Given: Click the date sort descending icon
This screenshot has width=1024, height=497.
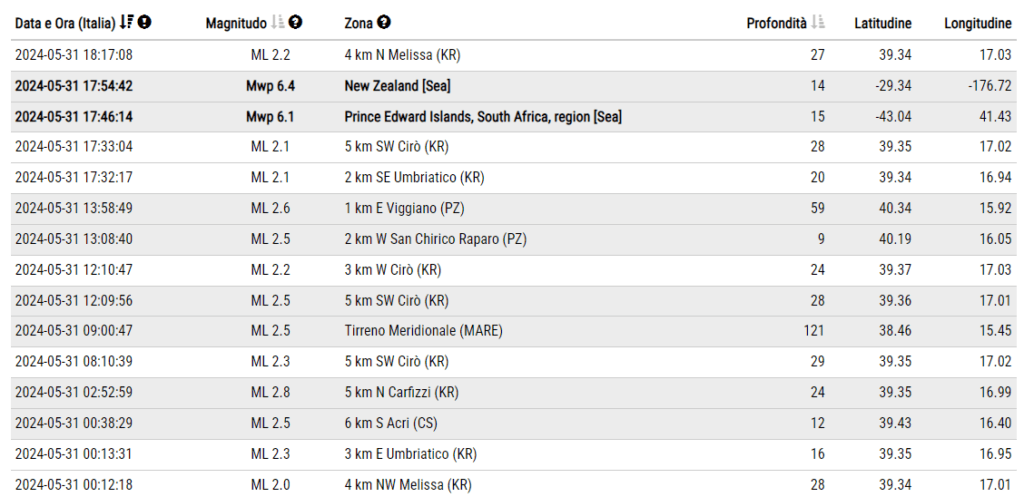Looking at the screenshot, I should point(126,22).
